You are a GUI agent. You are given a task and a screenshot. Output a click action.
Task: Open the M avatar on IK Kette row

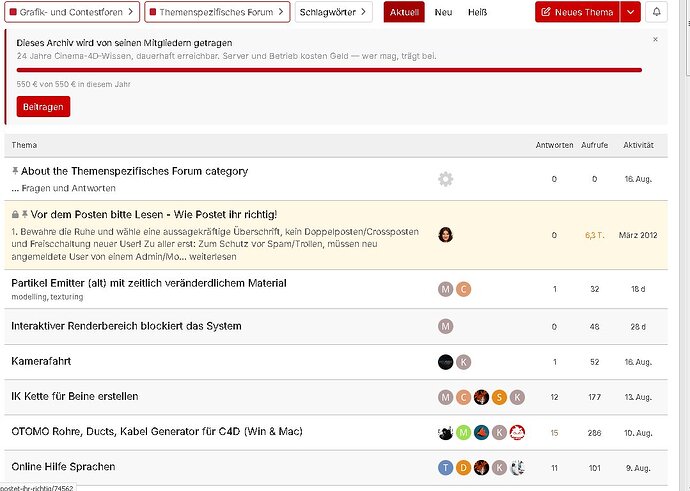(445, 397)
